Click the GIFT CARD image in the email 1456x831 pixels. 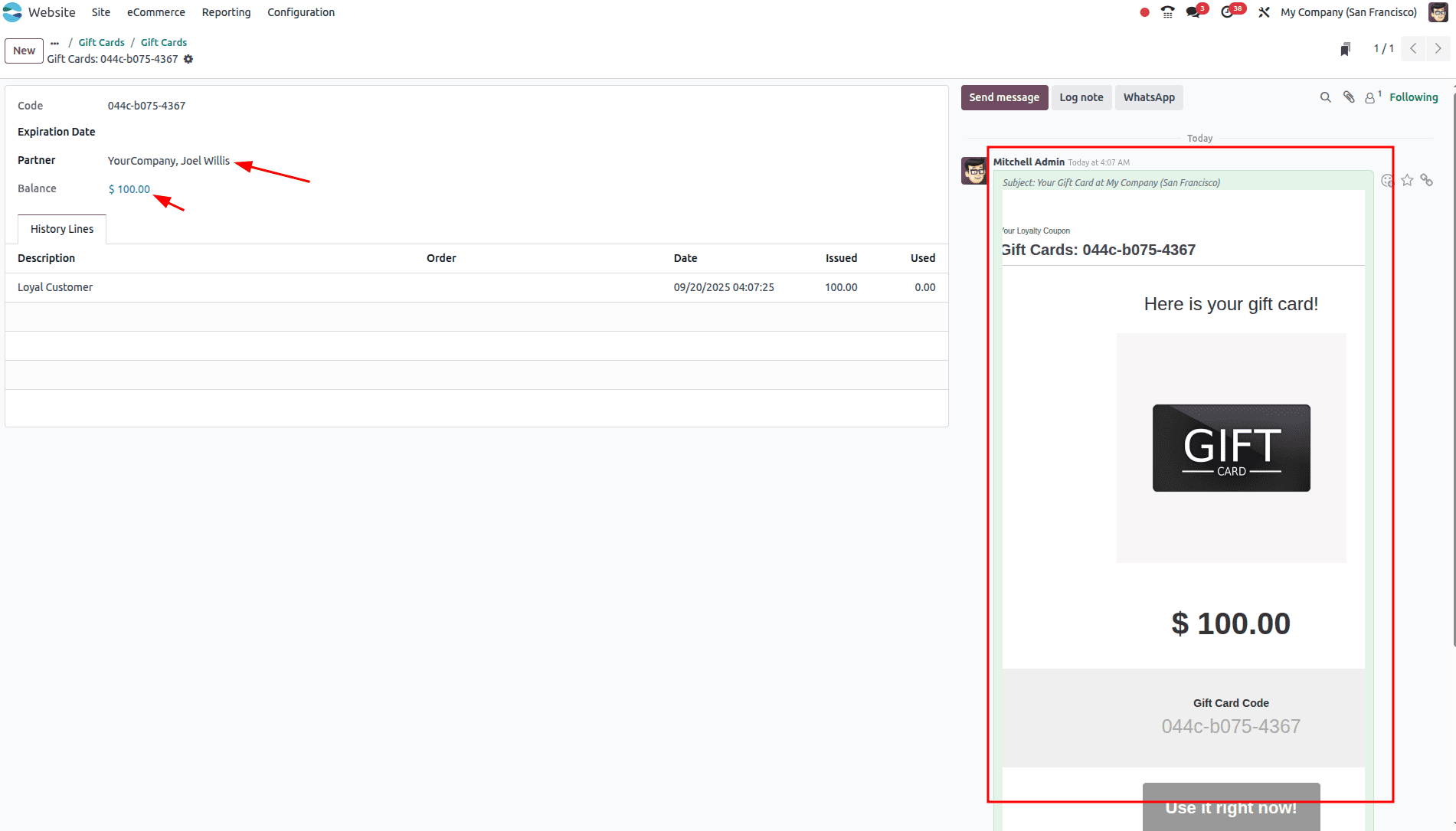pos(1232,448)
